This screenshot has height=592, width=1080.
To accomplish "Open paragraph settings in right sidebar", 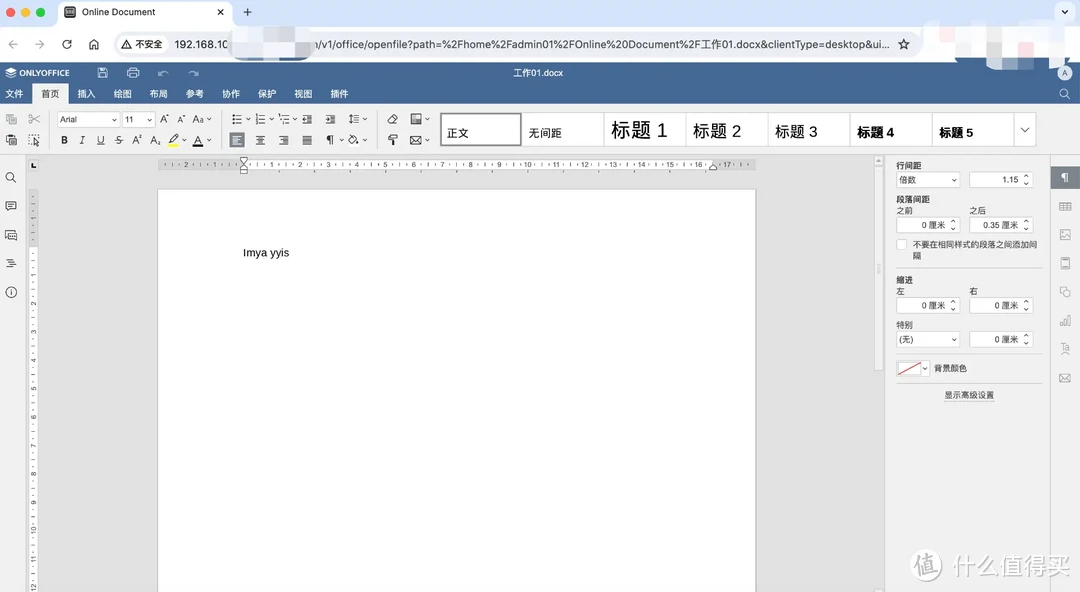I will click(1065, 178).
